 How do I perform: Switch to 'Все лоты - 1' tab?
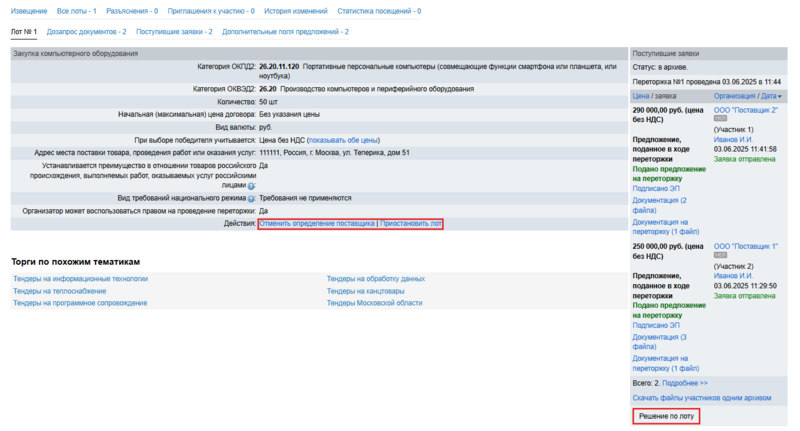pyautogui.click(x=77, y=11)
